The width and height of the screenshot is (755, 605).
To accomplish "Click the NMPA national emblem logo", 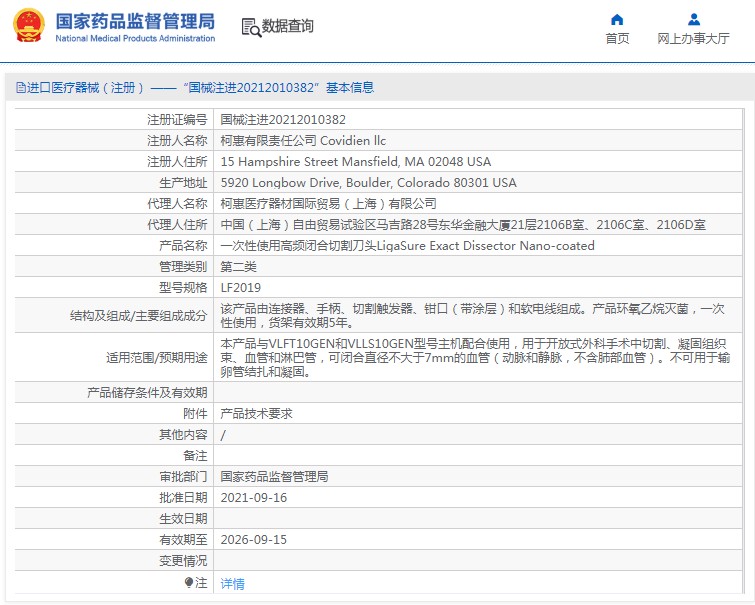I will tap(29, 26).
